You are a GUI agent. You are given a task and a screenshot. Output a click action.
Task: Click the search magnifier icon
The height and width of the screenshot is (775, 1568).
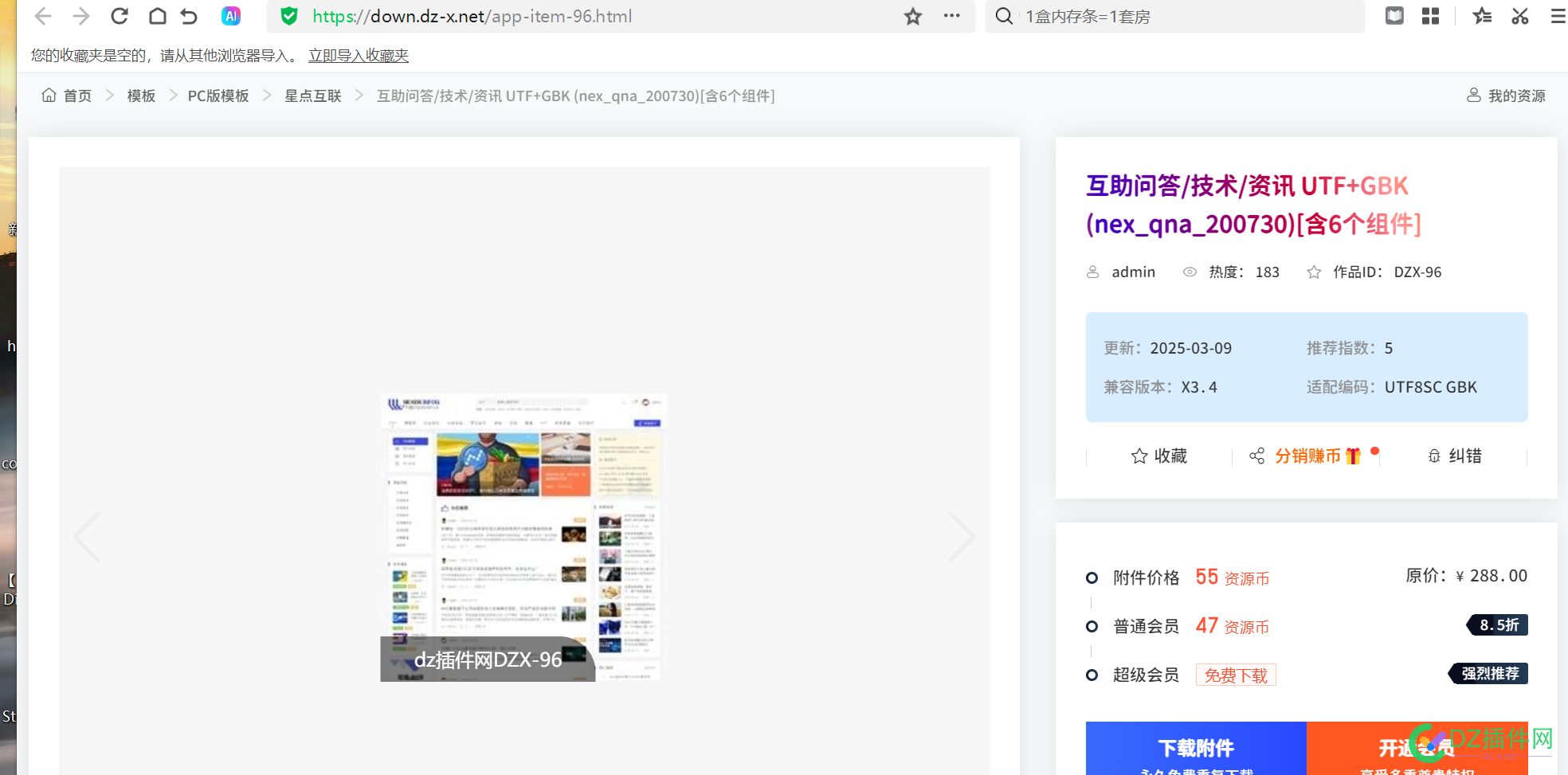point(1005,16)
